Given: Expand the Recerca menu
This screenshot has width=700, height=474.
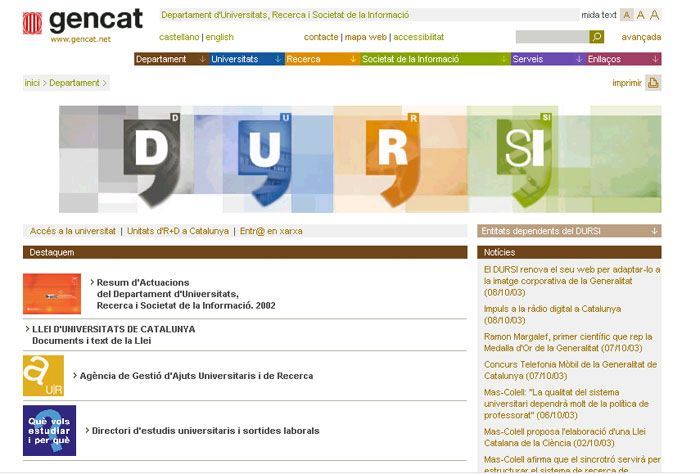Looking at the screenshot, I should [322, 59].
